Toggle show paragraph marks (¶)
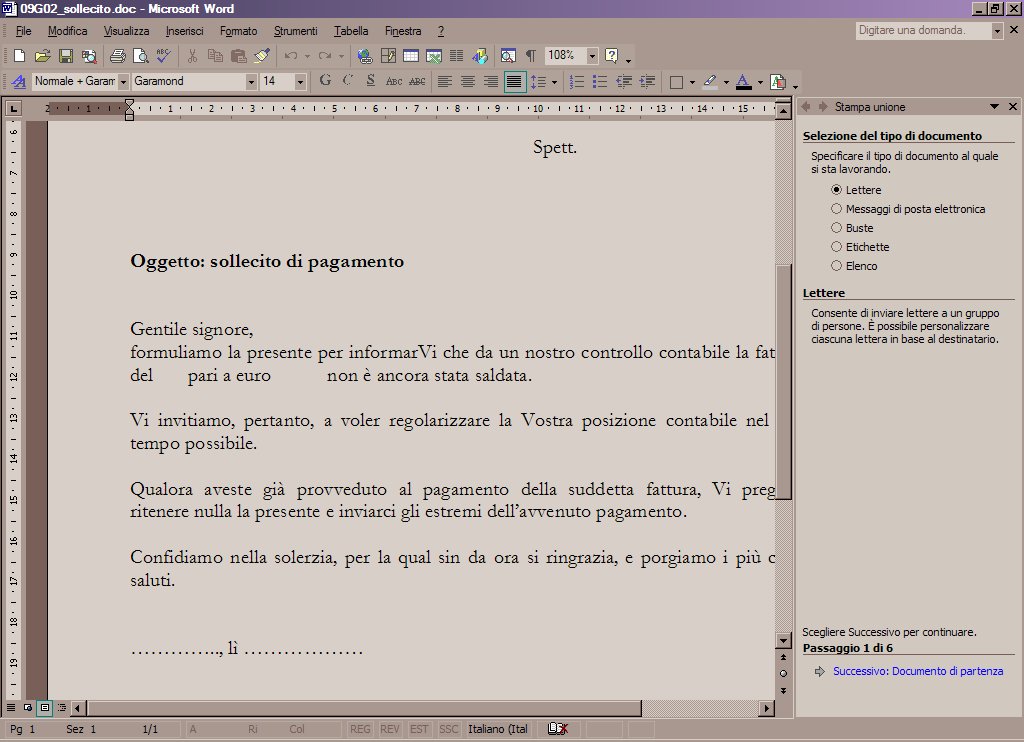Viewport: 1024px width, 742px height. coord(530,56)
